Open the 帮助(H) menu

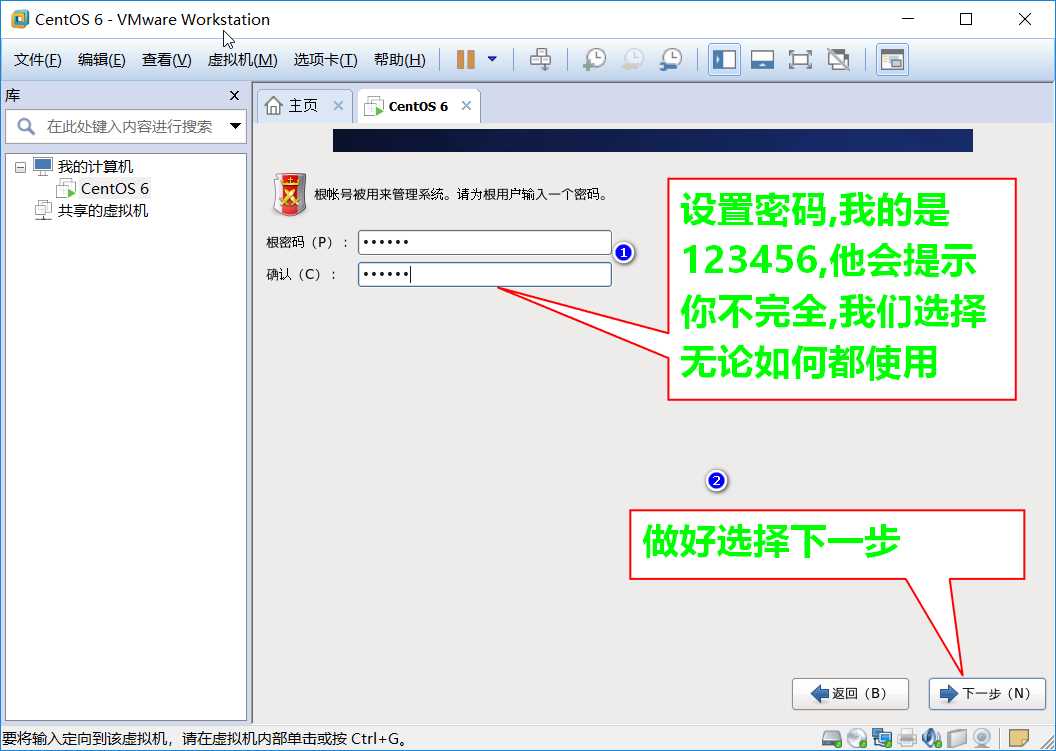coord(399,60)
